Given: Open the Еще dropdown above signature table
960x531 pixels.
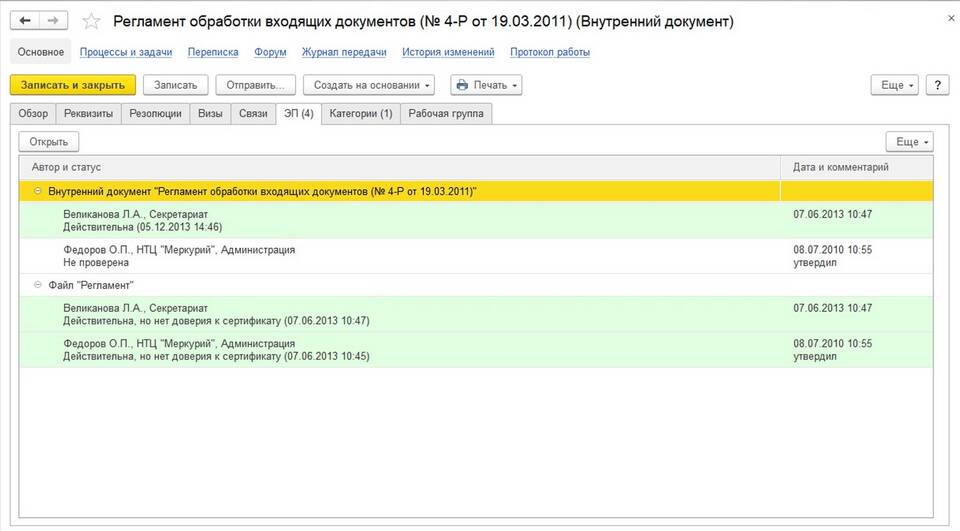Looking at the screenshot, I should pyautogui.click(x=910, y=141).
